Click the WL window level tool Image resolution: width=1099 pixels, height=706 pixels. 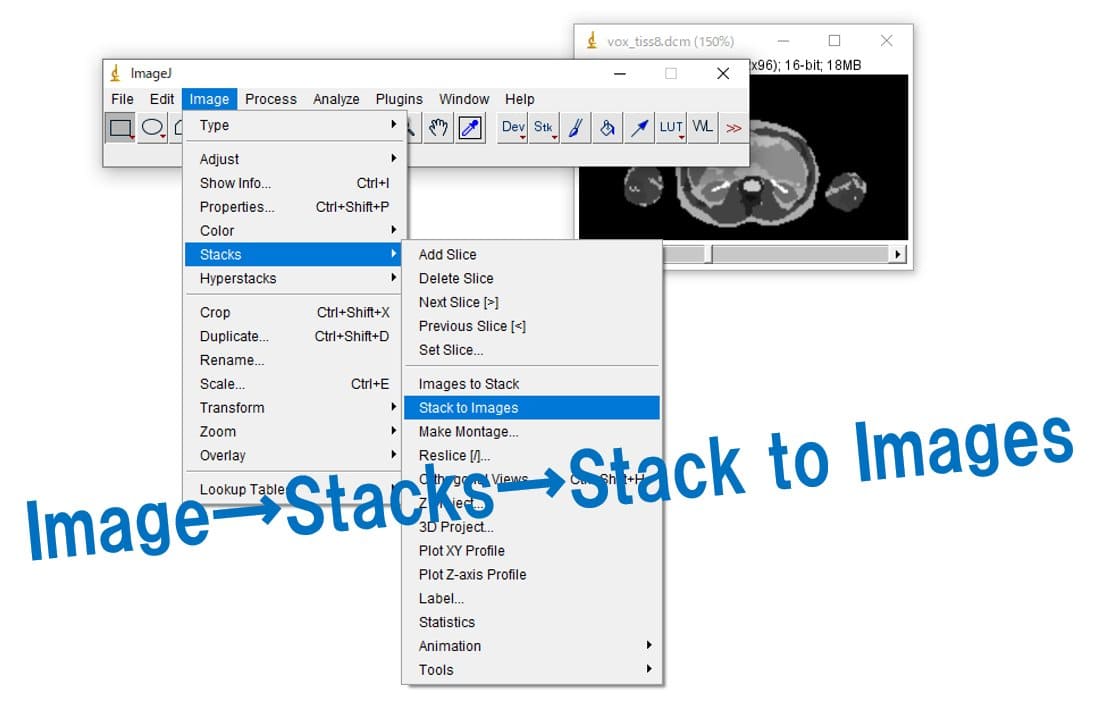[702, 128]
